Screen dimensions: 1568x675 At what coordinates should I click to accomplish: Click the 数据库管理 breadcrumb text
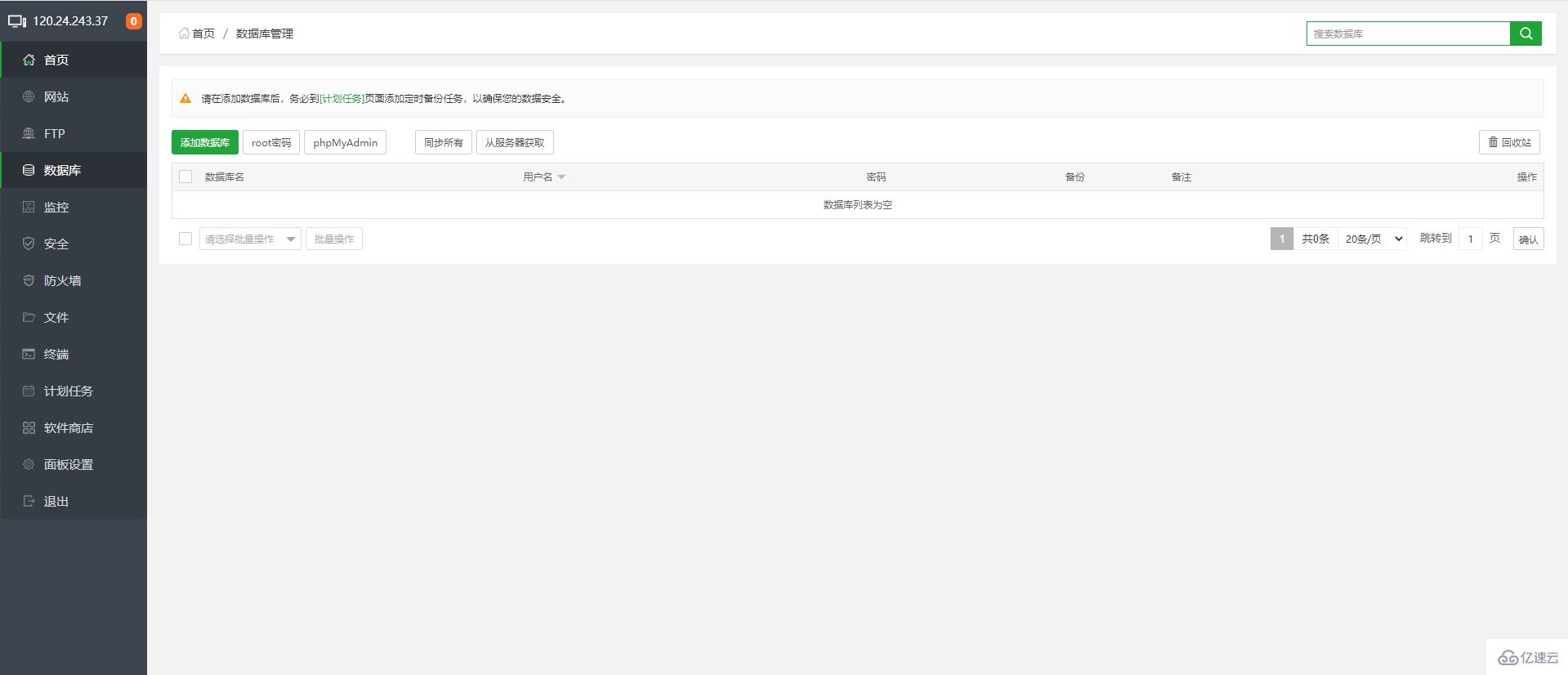[x=265, y=34]
